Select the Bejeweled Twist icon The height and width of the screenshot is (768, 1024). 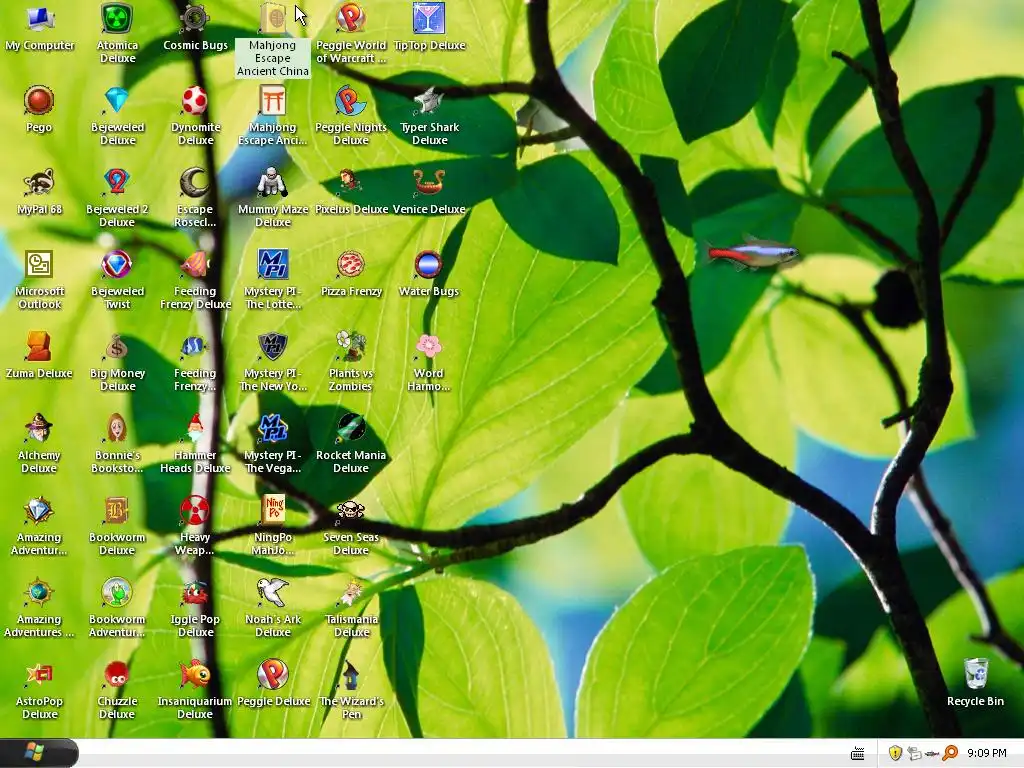coord(118,265)
